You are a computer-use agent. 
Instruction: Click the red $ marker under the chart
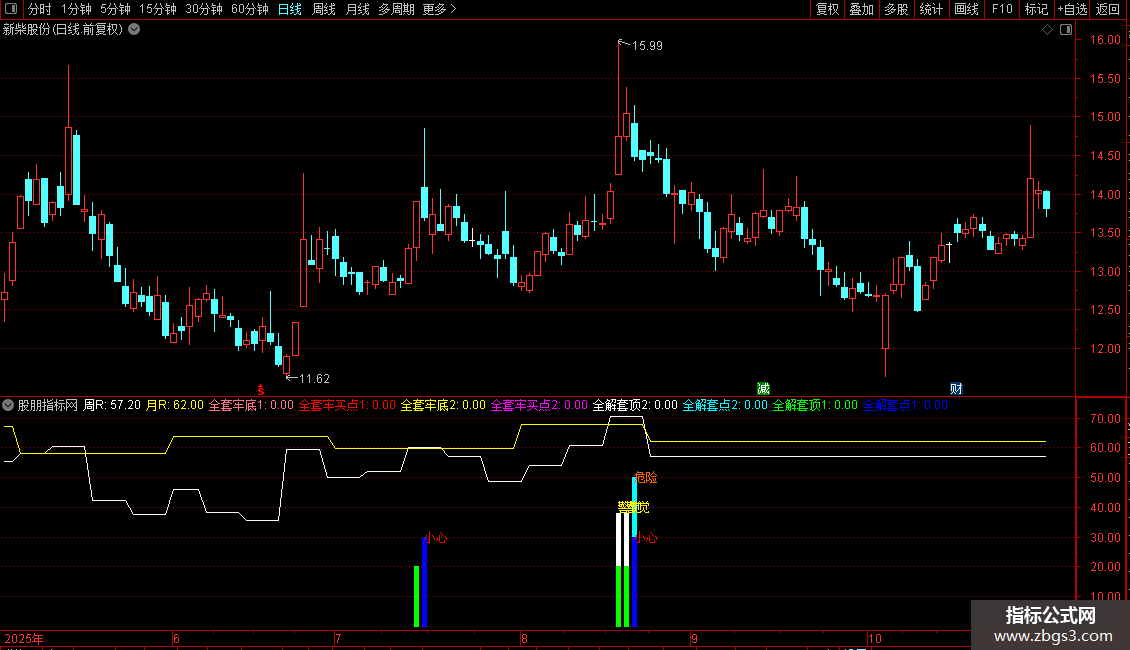(261, 390)
